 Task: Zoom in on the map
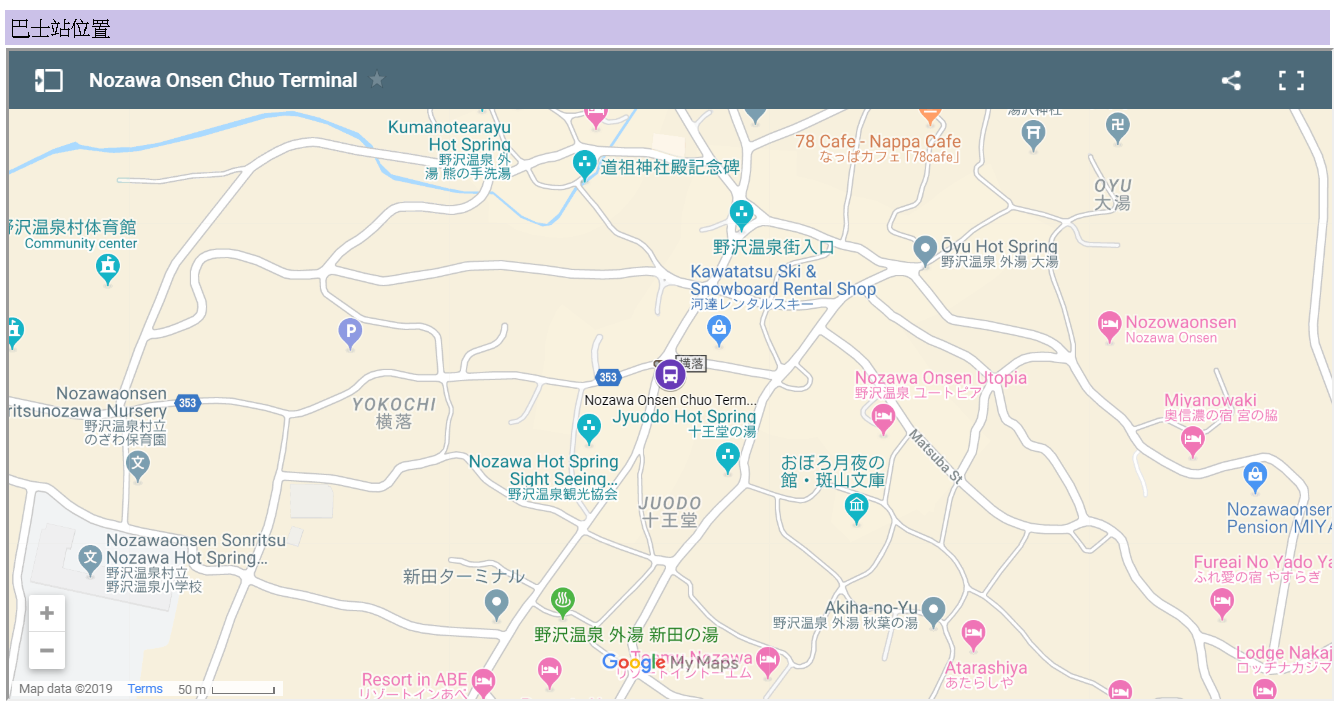click(x=47, y=613)
